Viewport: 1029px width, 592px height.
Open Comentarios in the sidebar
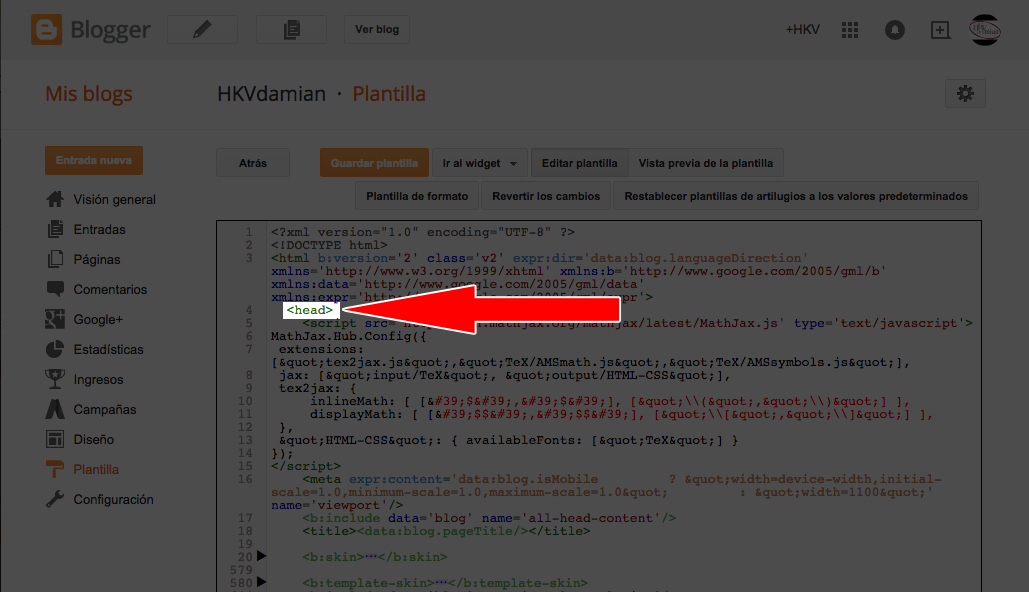[x=110, y=289]
